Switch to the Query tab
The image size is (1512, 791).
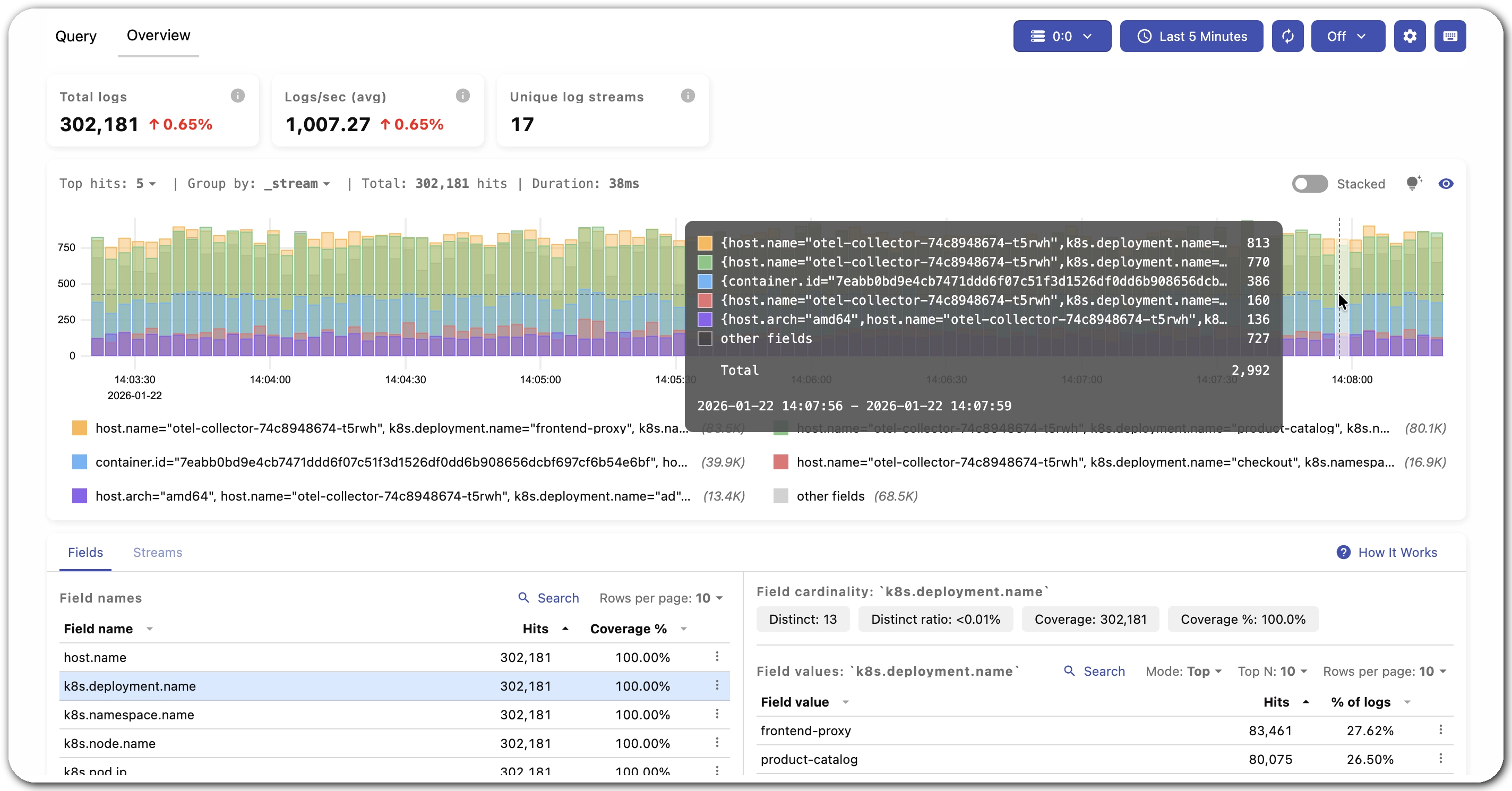coord(76,37)
